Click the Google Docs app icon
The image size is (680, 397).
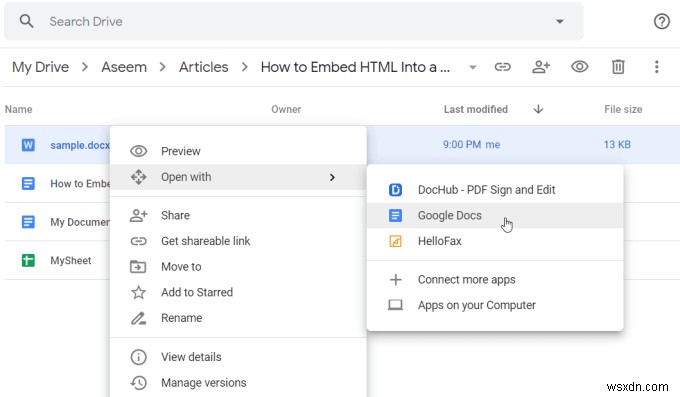tap(395, 215)
